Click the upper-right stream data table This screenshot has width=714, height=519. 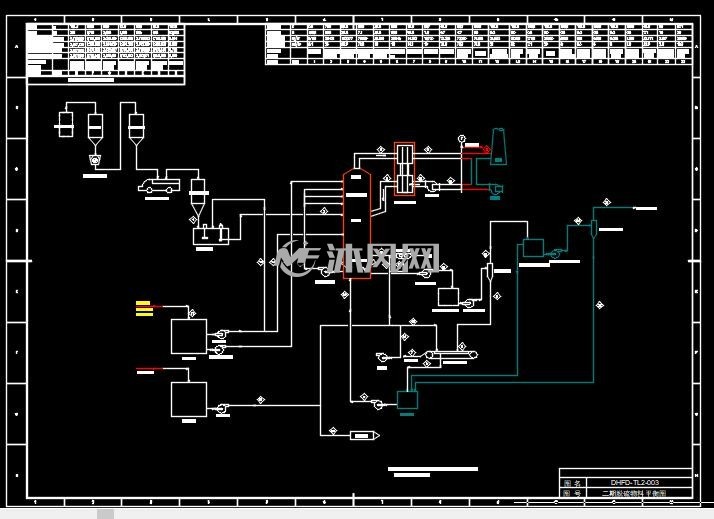(x=479, y=45)
